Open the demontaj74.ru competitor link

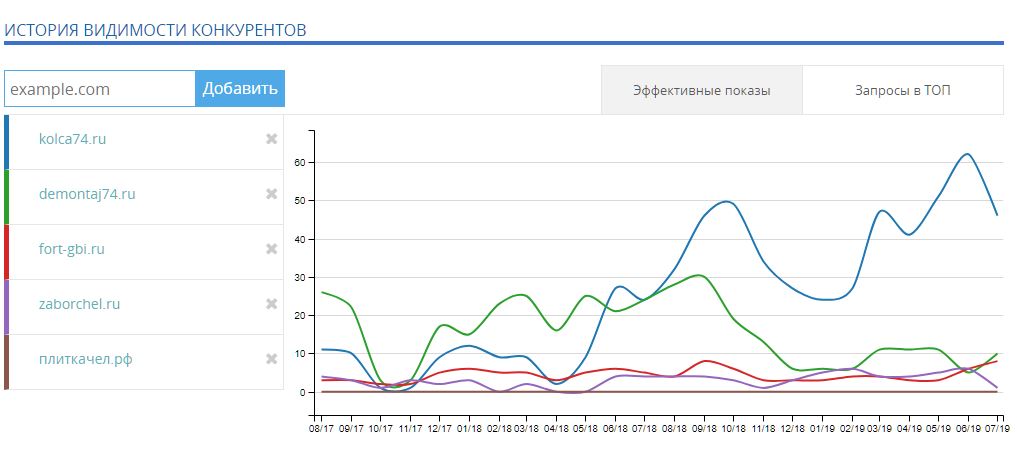(x=87, y=194)
